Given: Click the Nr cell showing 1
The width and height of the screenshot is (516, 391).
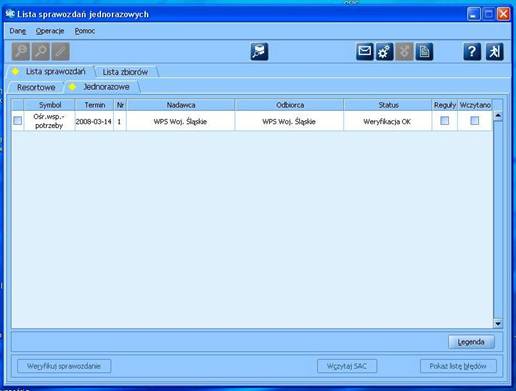Looking at the screenshot, I should [119, 121].
